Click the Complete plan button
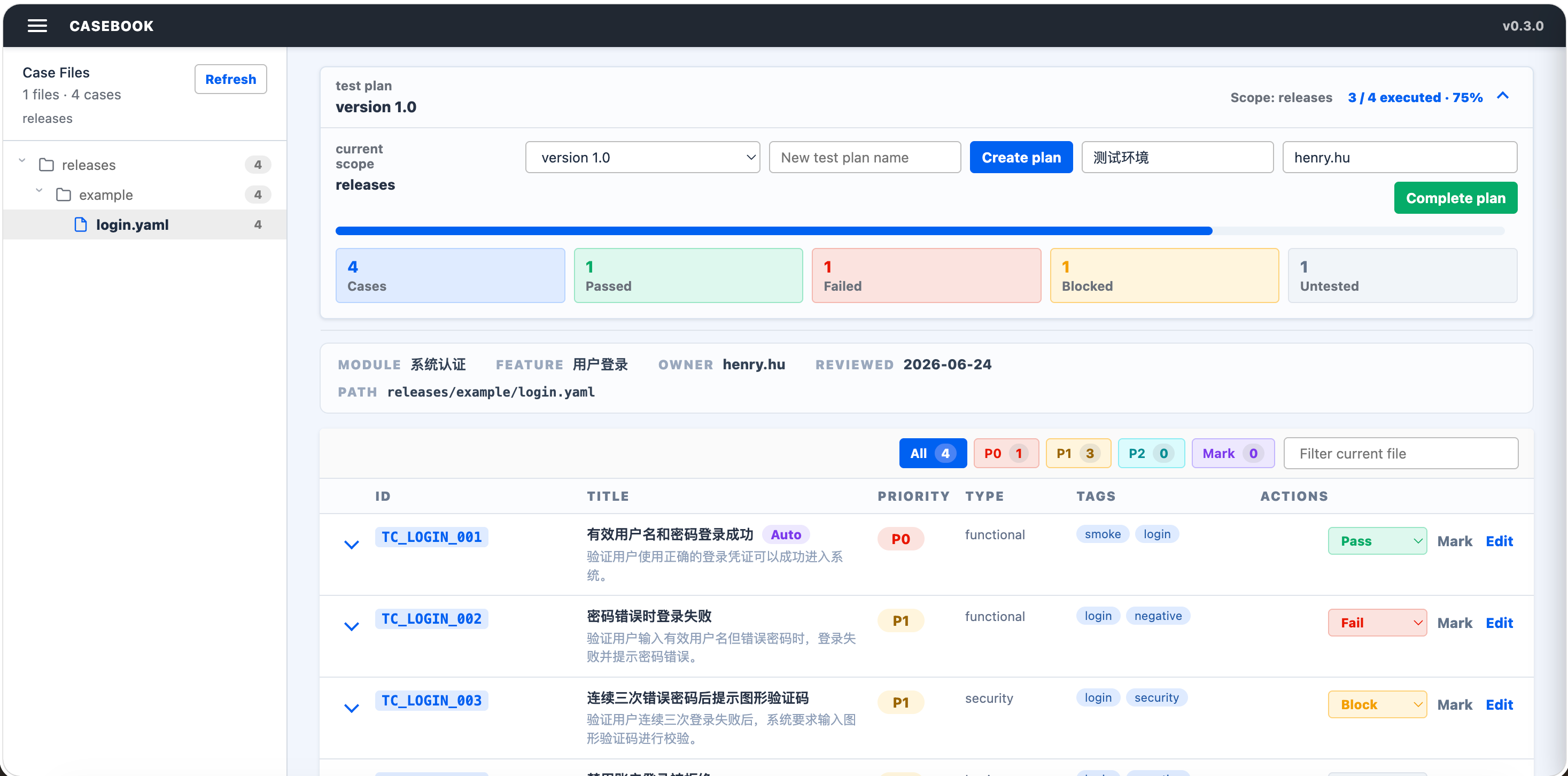Viewport: 1568px width, 776px height. point(1455,198)
